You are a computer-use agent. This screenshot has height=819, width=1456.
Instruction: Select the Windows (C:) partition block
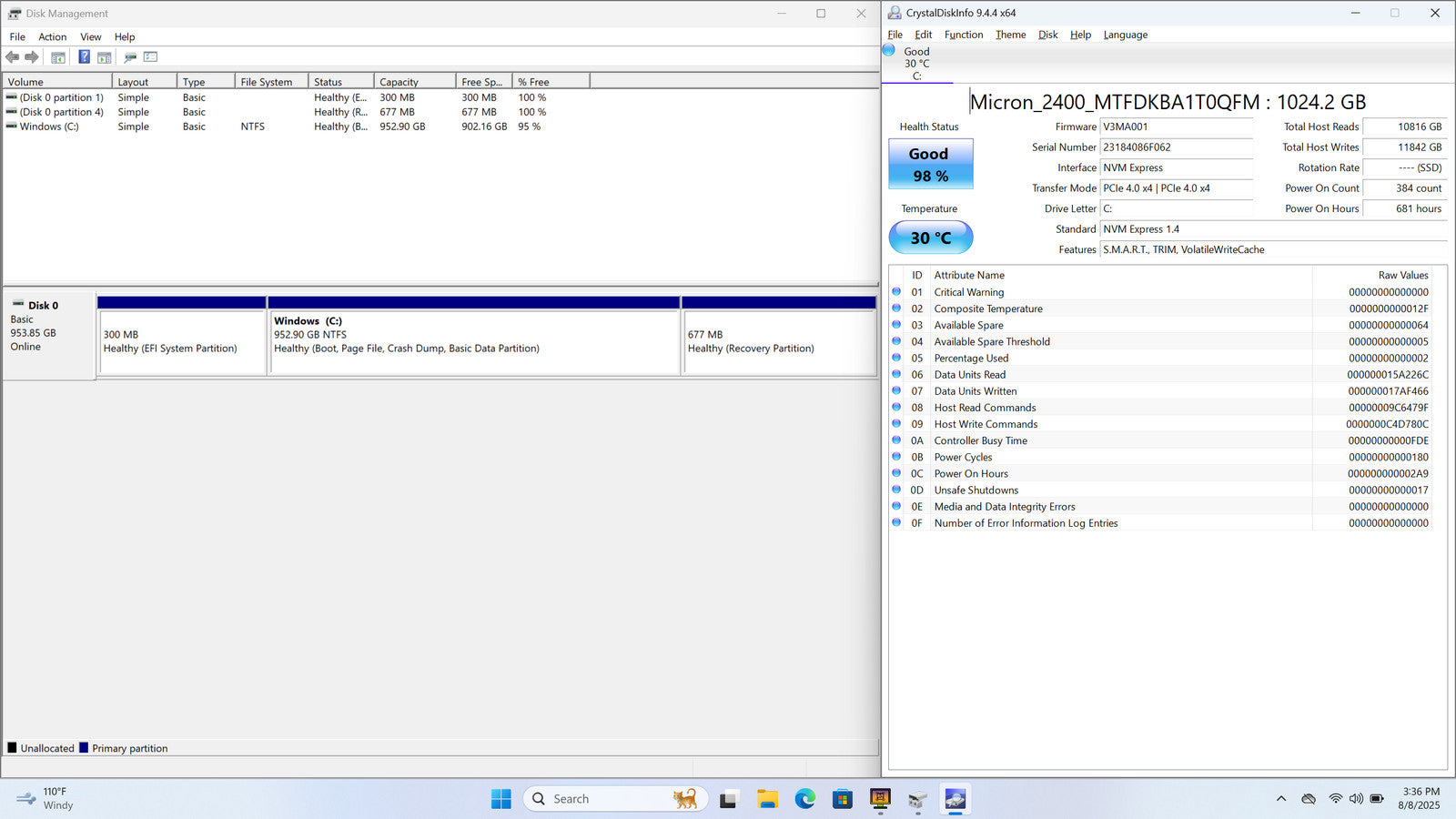(473, 342)
